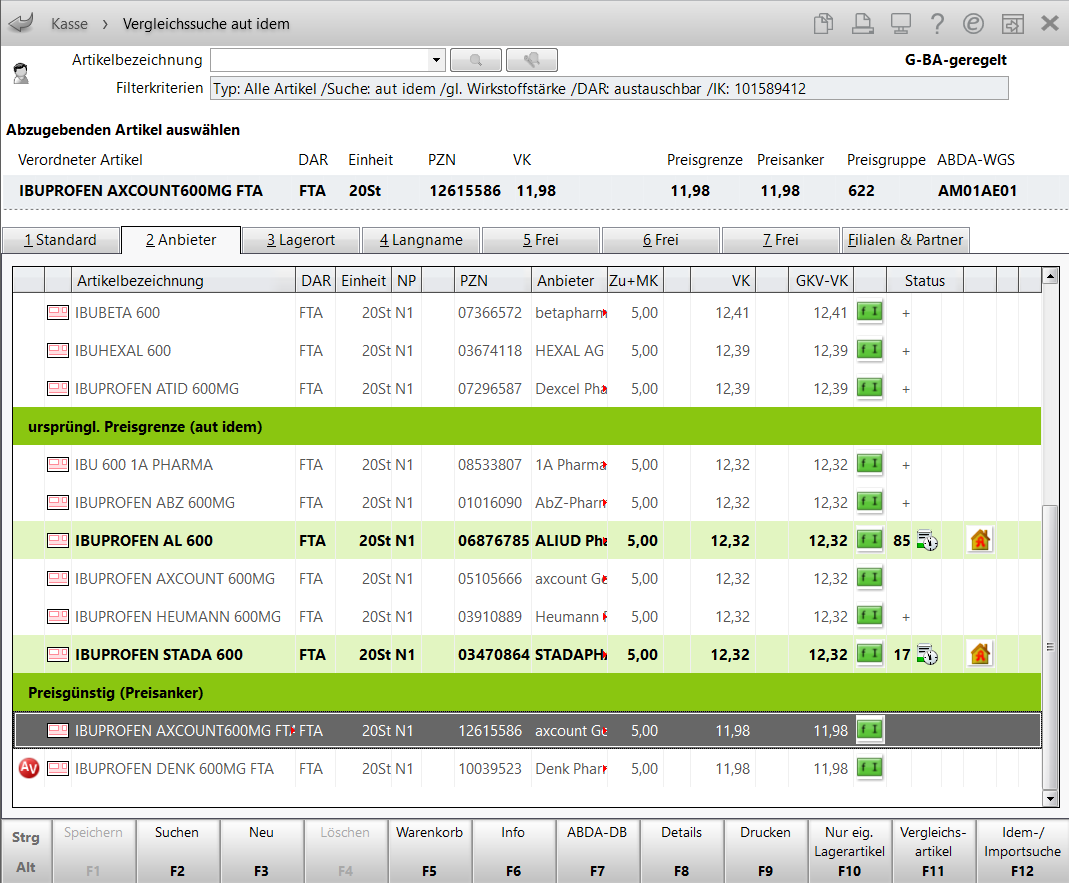
Task: Click order clock icon in IBUPROFEN AL 600 row
Action: pos(927,541)
